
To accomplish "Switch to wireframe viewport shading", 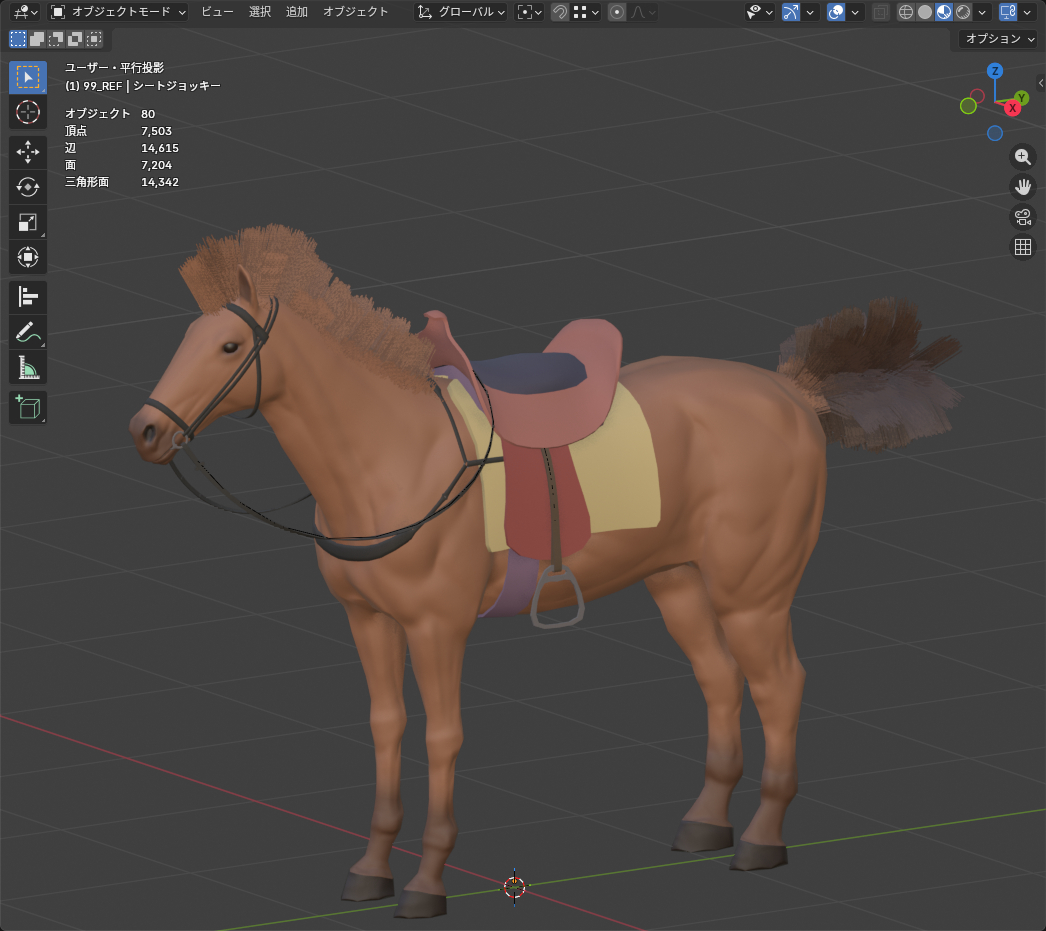I will pyautogui.click(x=906, y=12).
